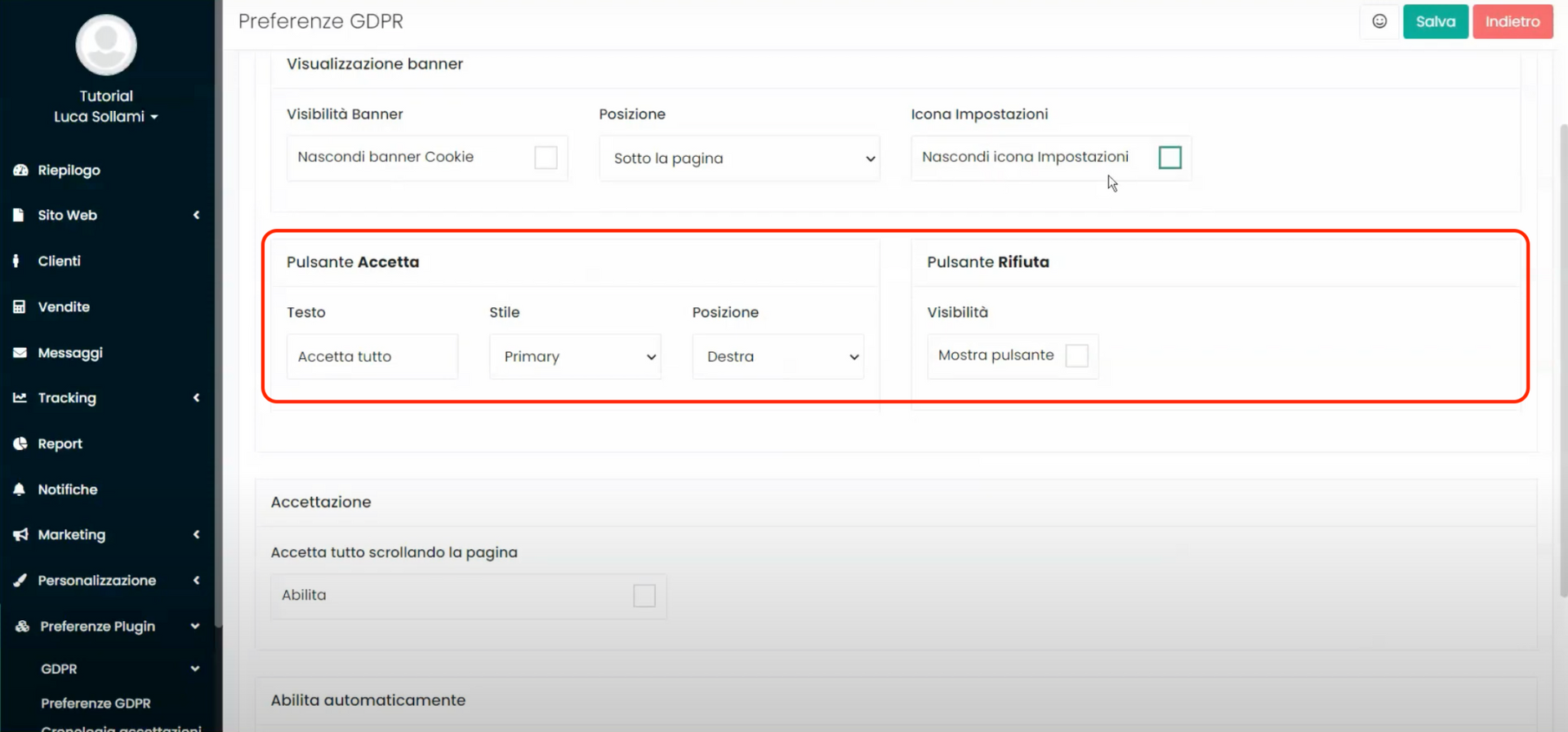
Task: Expand the Sito Web submenu arrow
Action: click(x=196, y=215)
